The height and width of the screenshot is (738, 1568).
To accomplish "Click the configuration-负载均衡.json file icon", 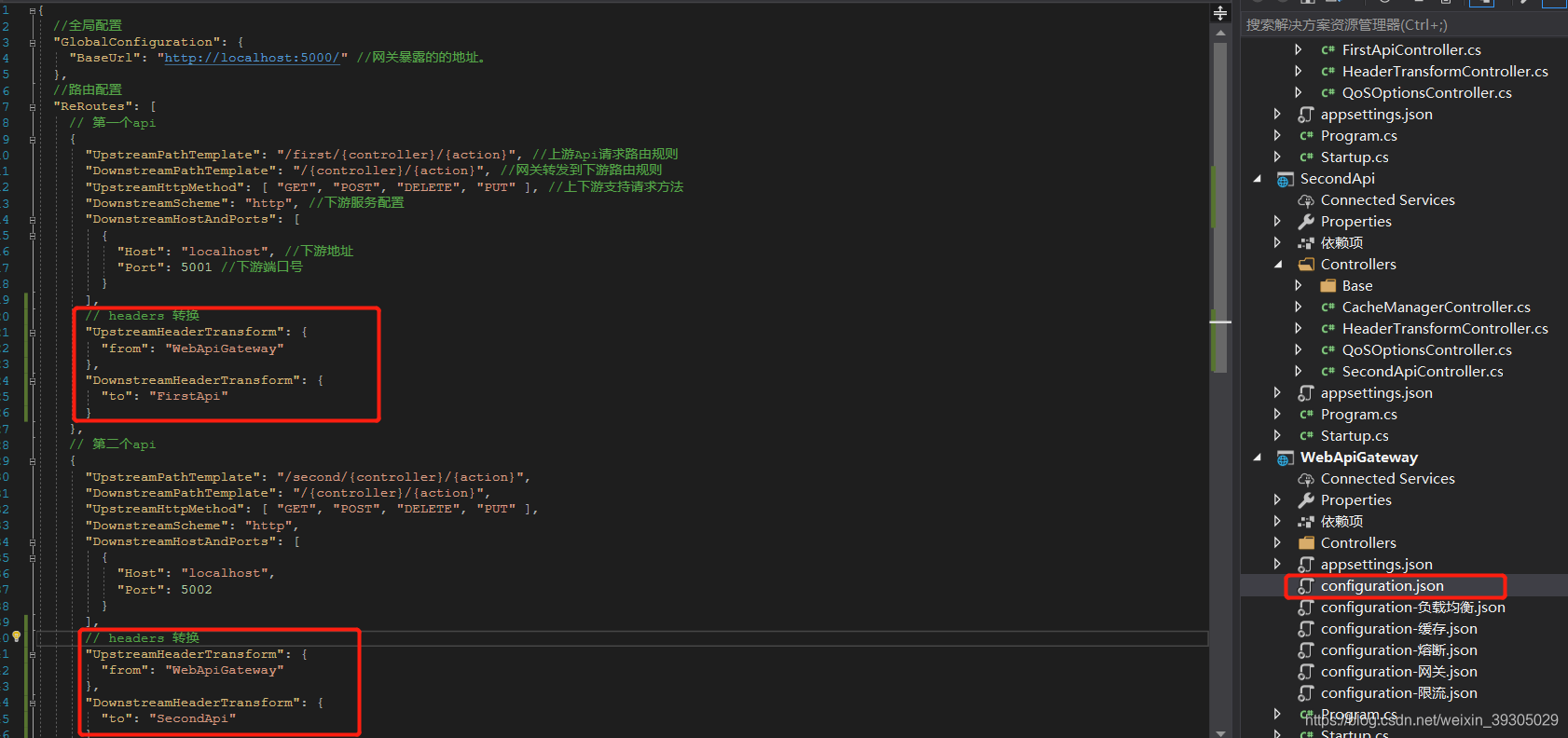I will [1306, 608].
